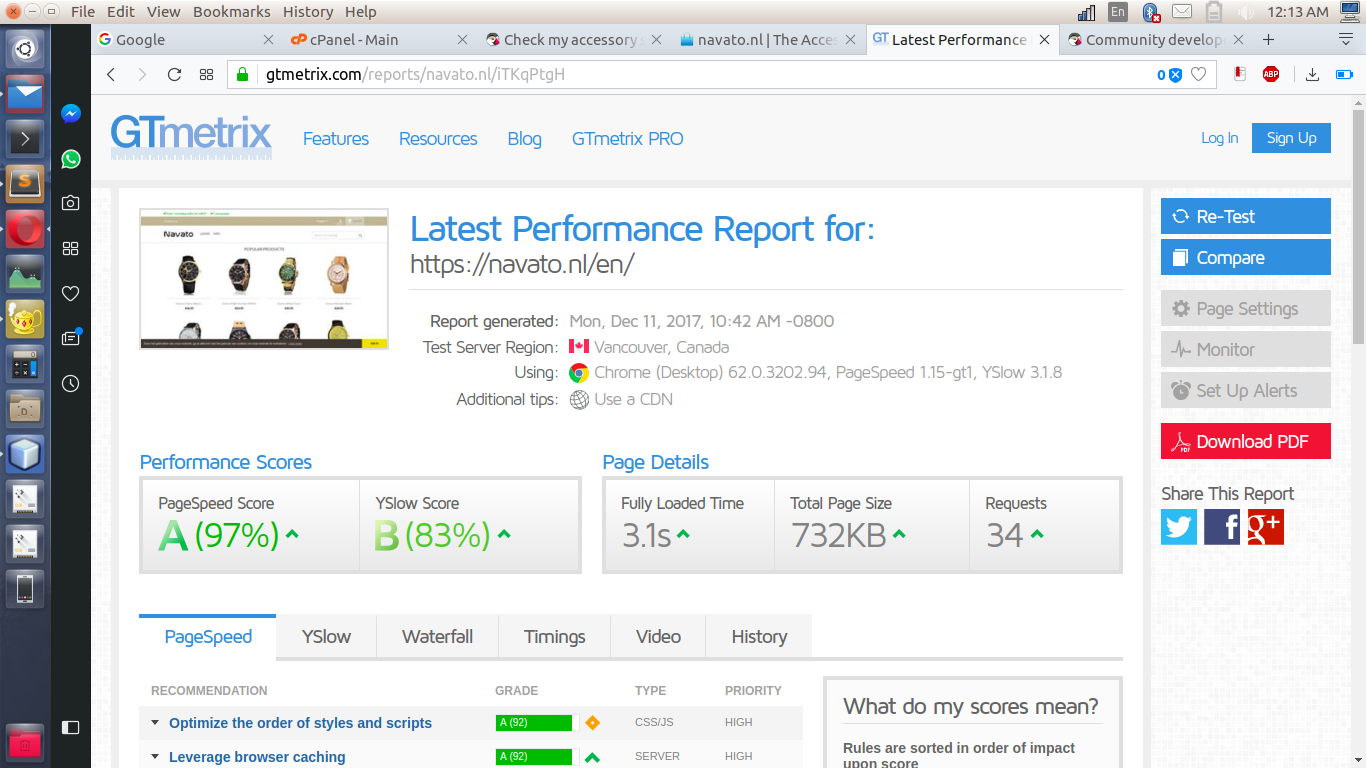
Task: Open Personal News icon in sidebar
Action: pyautogui.click(x=71, y=338)
